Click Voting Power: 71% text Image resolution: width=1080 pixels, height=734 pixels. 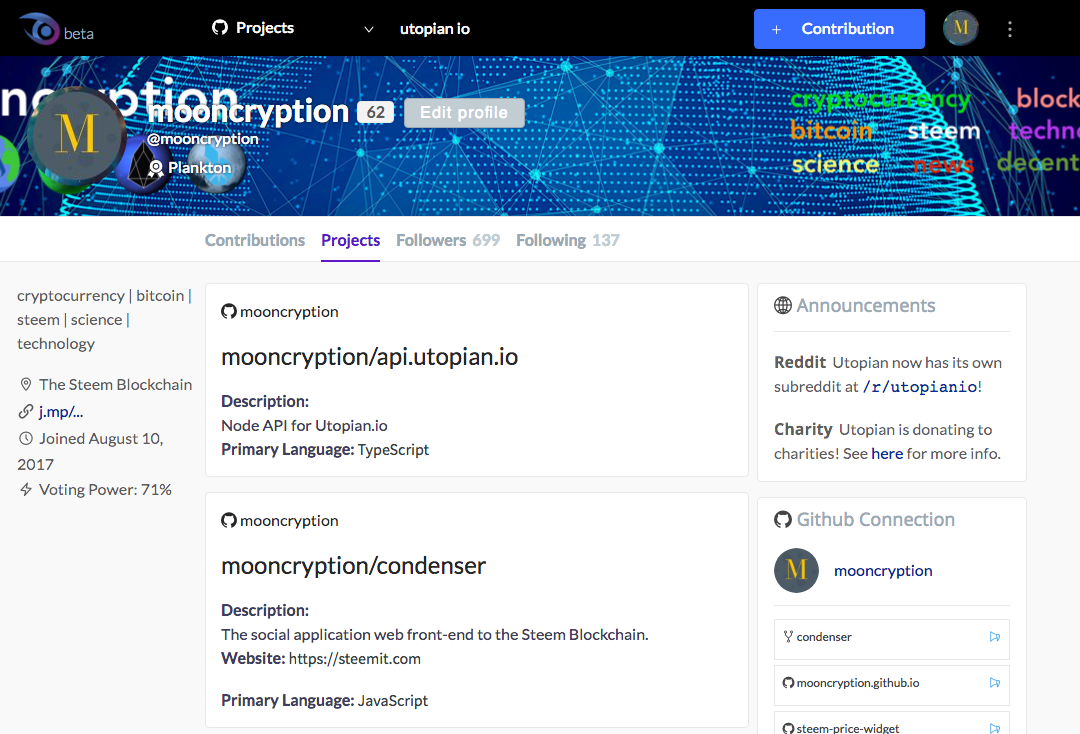[x=105, y=490]
